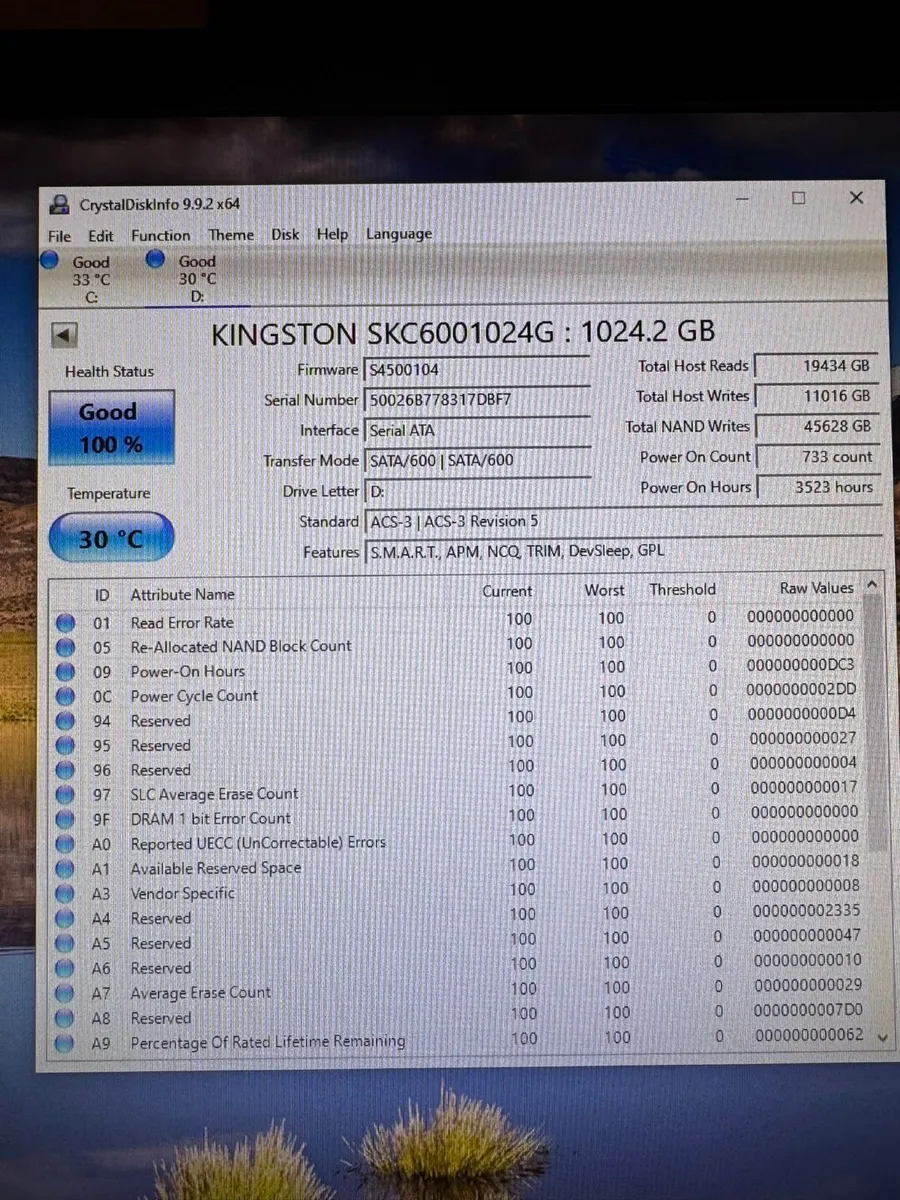Click the previous disk arrow button

click(x=64, y=336)
